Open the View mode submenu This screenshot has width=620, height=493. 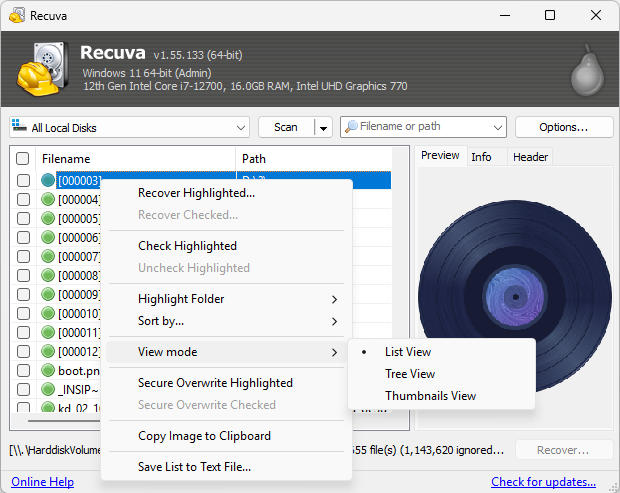tap(225, 352)
